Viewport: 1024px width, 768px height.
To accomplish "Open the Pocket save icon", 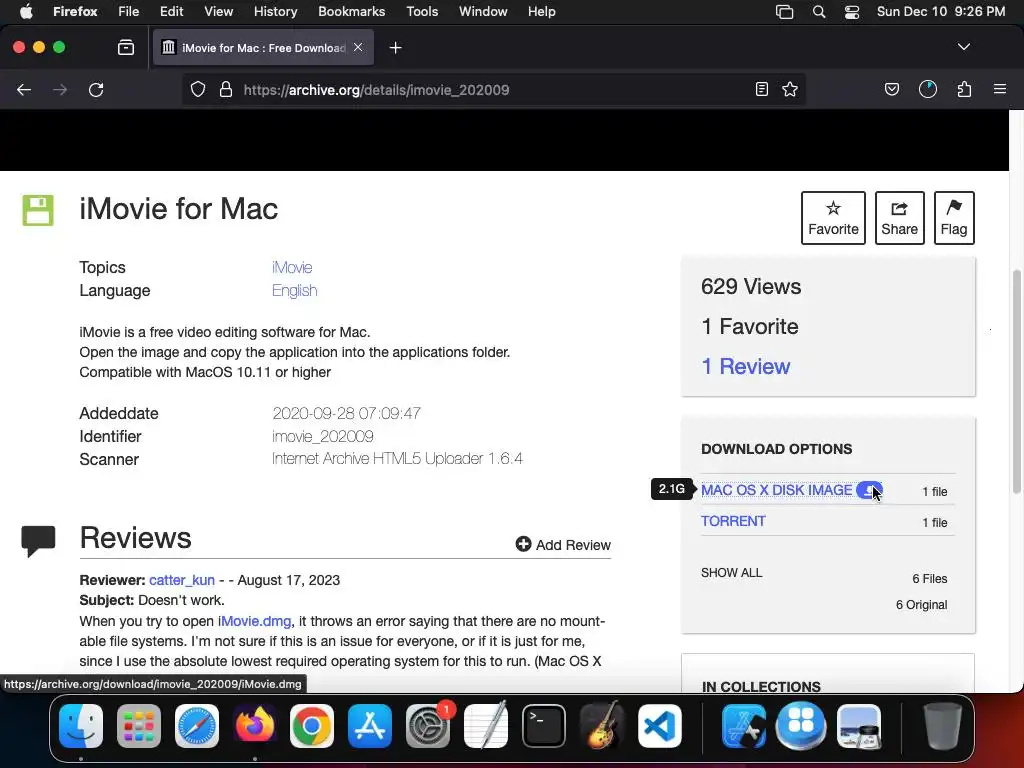I will point(892,89).
